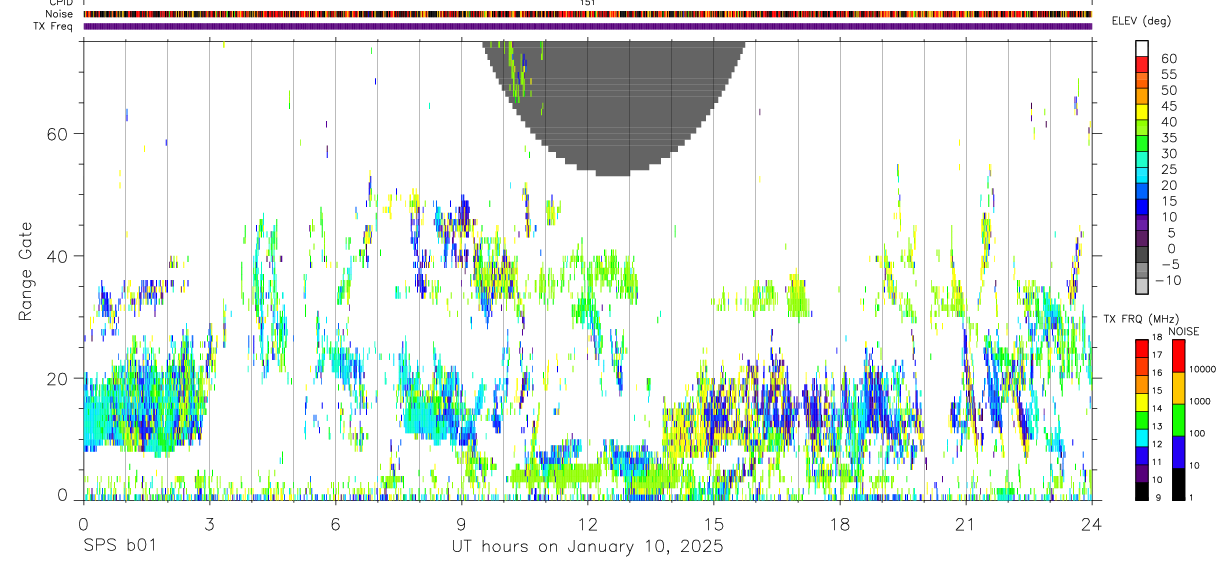Click the yellow segment of TX FRQ colorbar

click(1142, 402)
